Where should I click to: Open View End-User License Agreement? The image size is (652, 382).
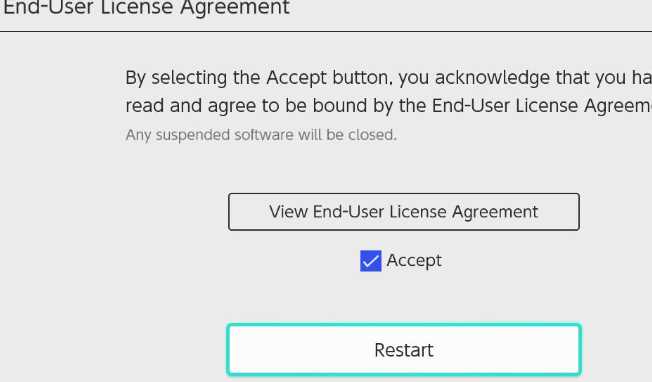click(x=404, y=212)
